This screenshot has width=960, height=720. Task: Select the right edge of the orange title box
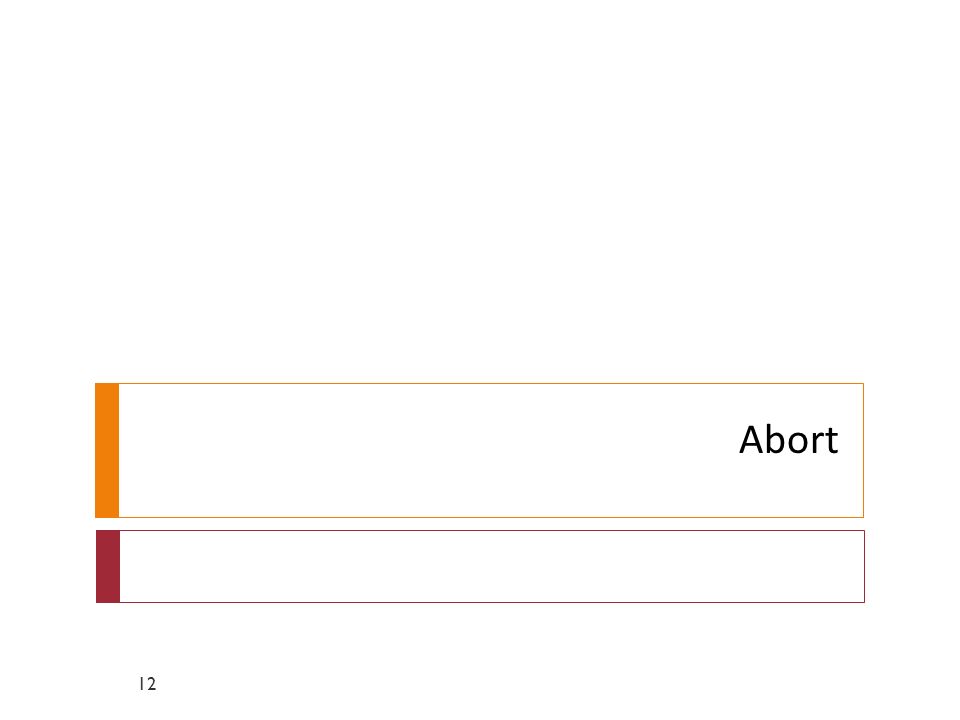[x=863, y=451]
